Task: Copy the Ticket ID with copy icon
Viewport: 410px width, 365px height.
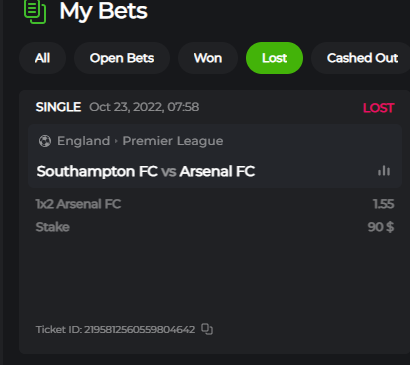Action: pyautogui.click(x=207, y=329)
